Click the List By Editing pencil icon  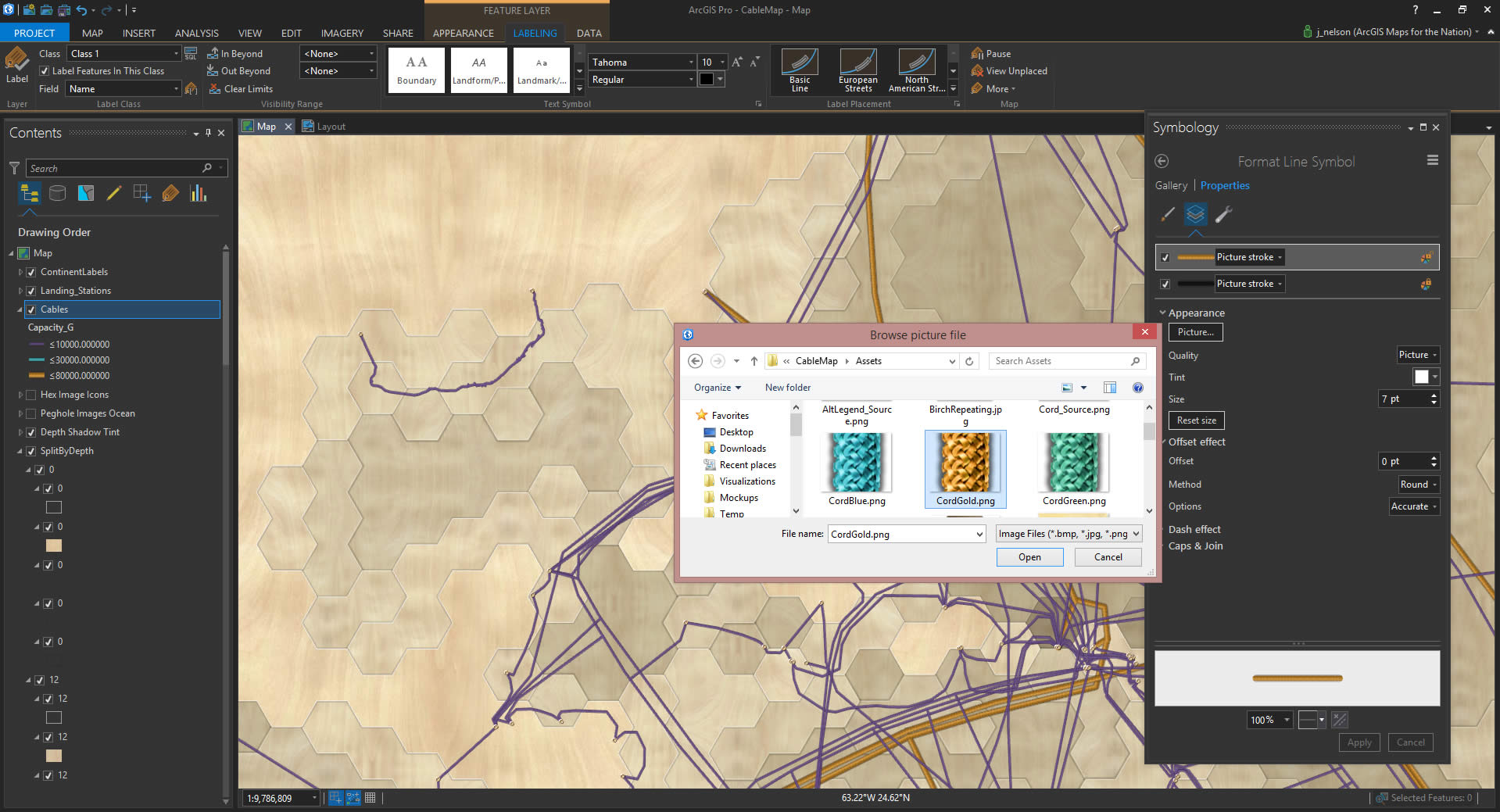113,193
